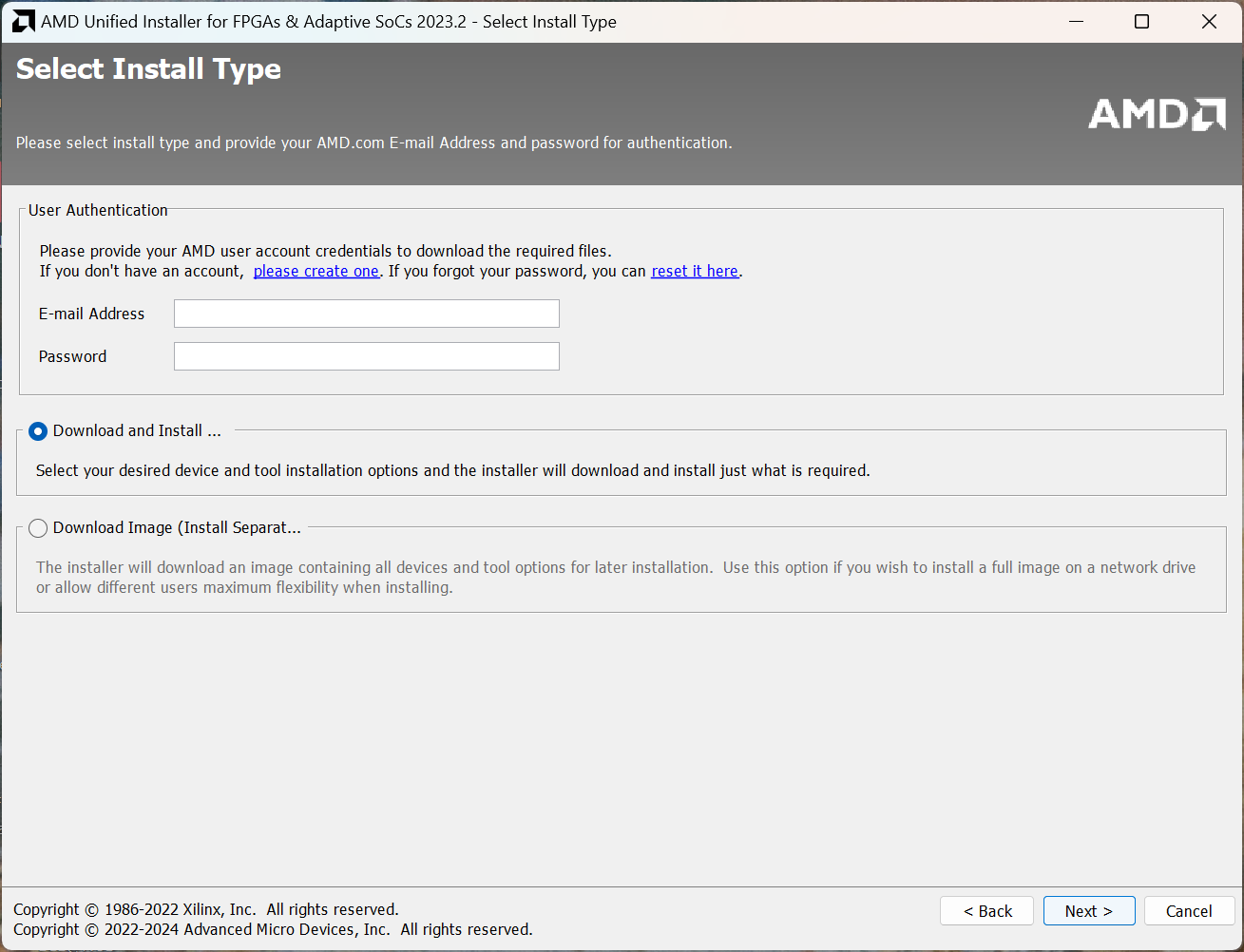
Task: Minimize the installer window
Action: click(1076, 21)
